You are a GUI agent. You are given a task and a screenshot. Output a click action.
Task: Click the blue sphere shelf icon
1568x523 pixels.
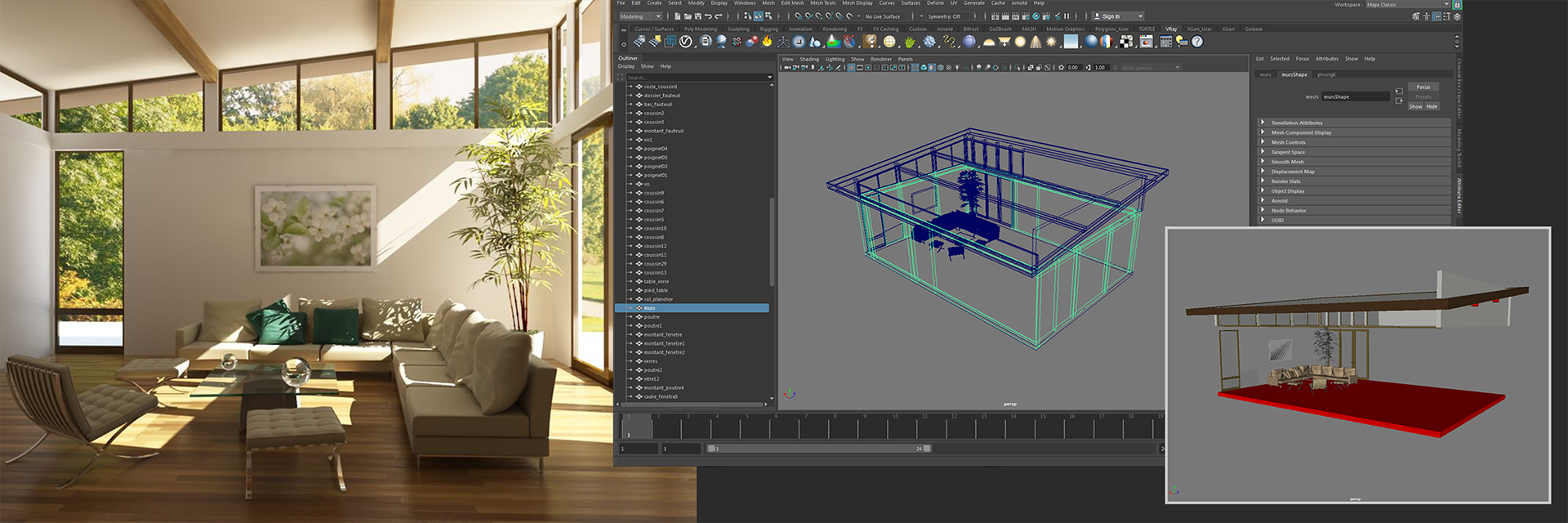1091,42
